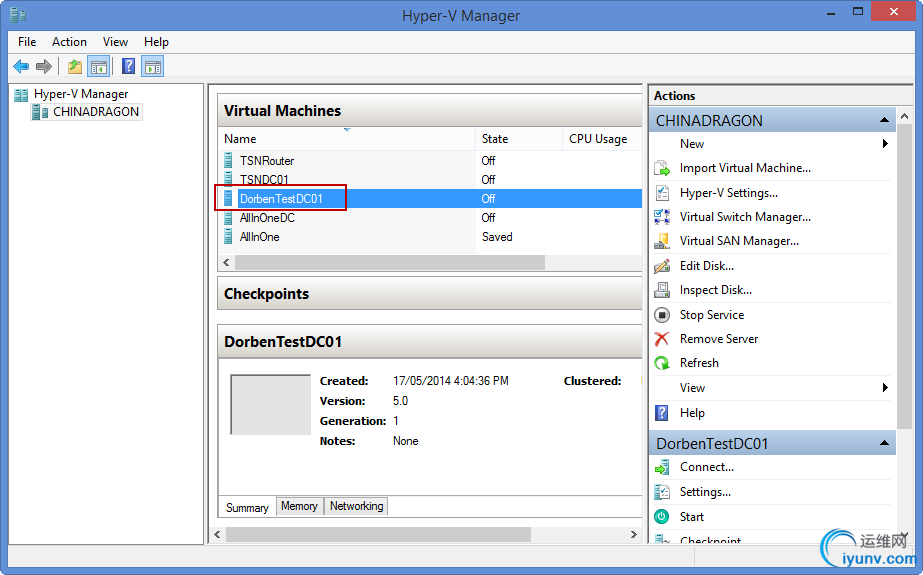Select the DorbenTestDC01 virtual machine row
This screenshot has height=575, width=923.
click(430, 199)
